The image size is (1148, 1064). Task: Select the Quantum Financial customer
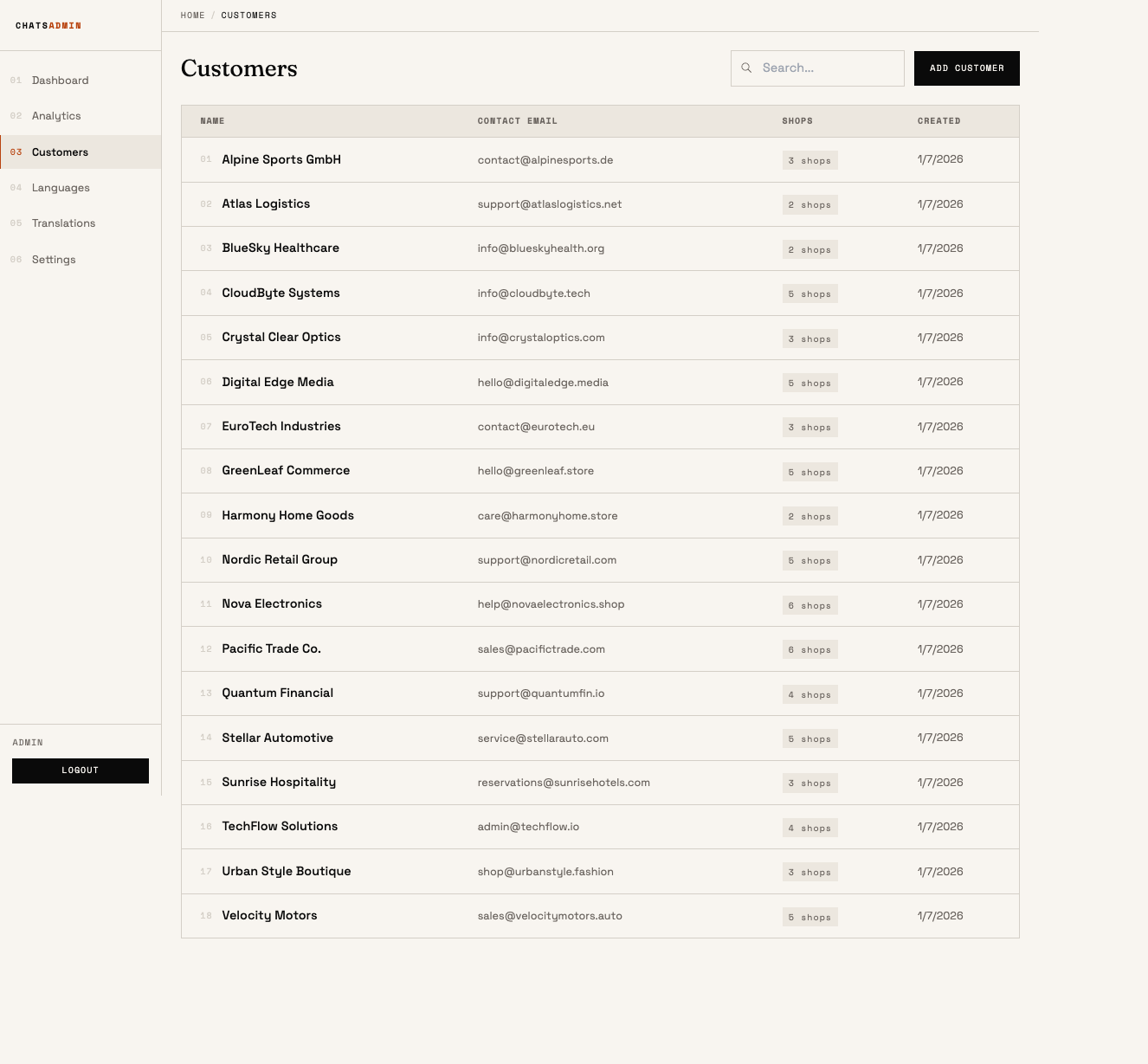[x=277, y=693]
